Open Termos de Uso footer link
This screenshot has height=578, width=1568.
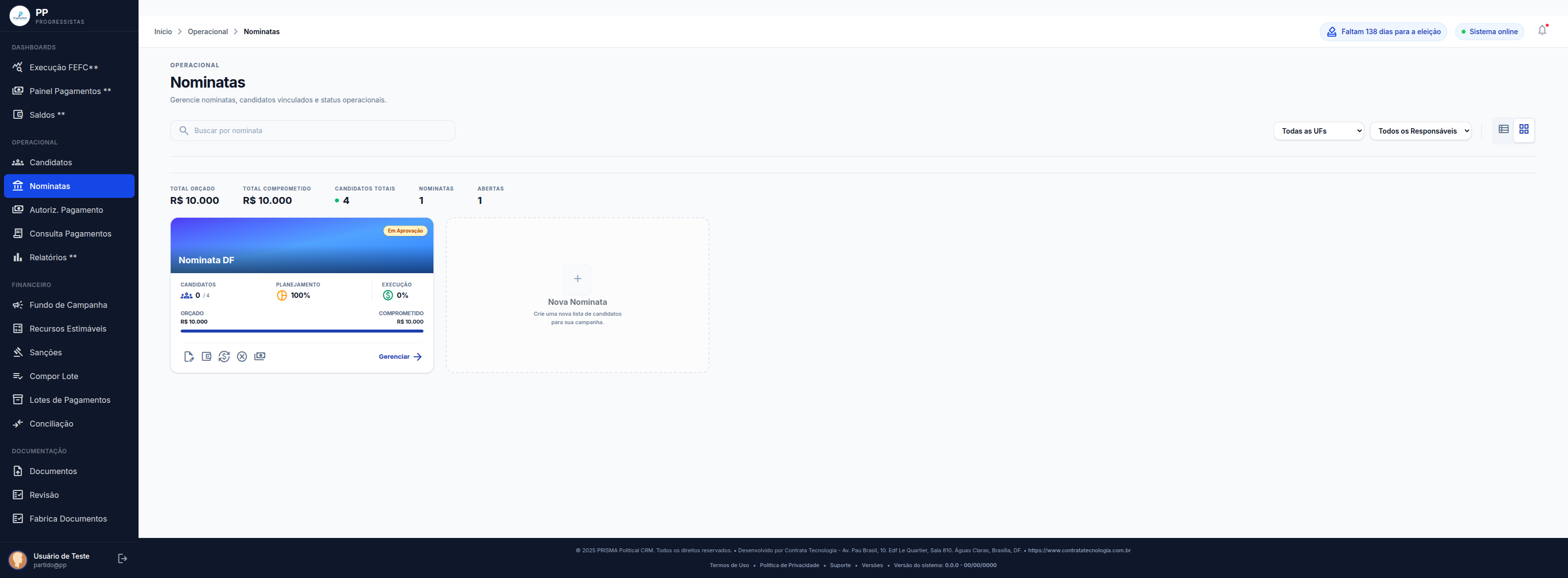click(x=729, y=565)
